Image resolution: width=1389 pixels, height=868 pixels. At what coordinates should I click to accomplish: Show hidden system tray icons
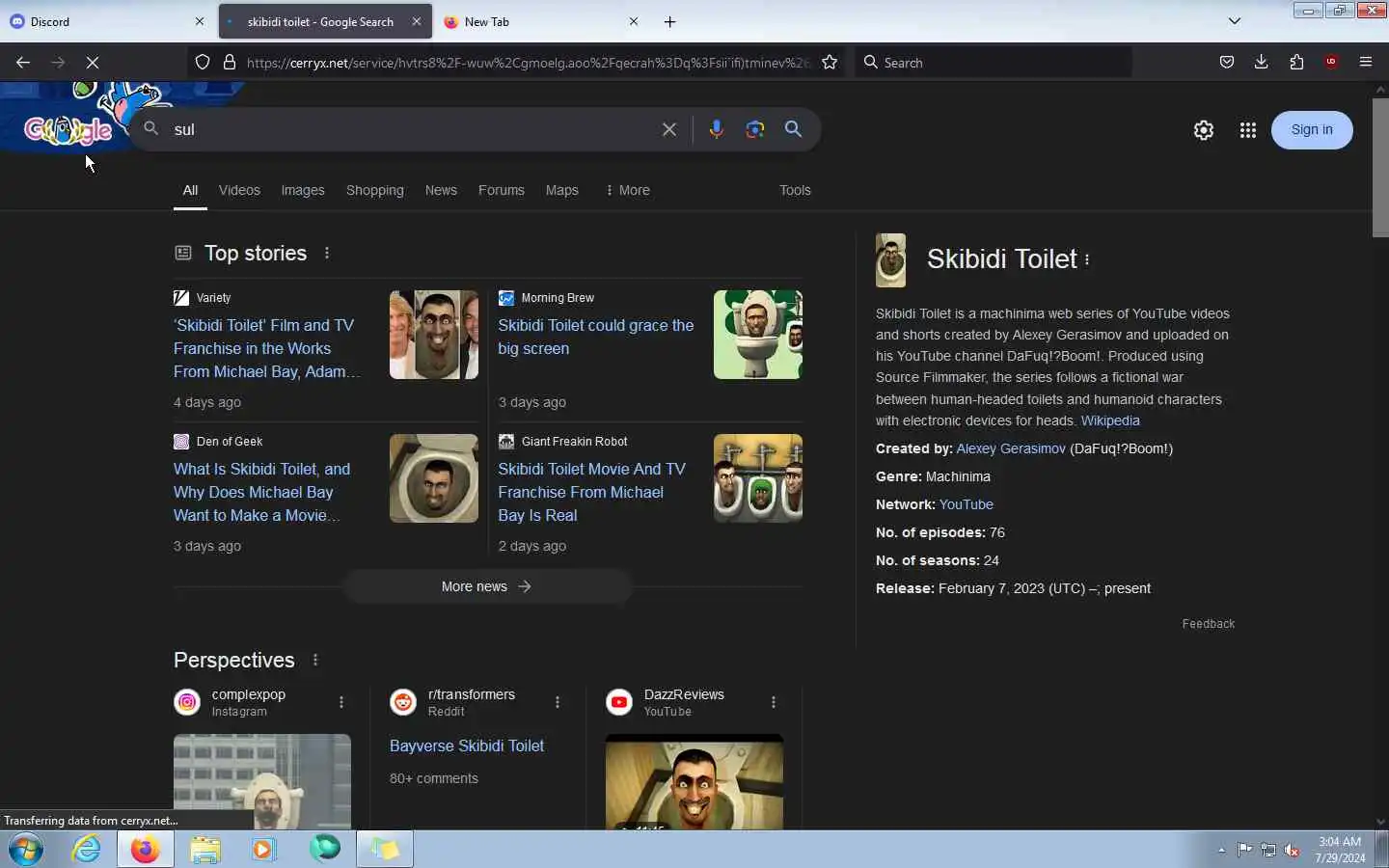tap(1221, 850)
